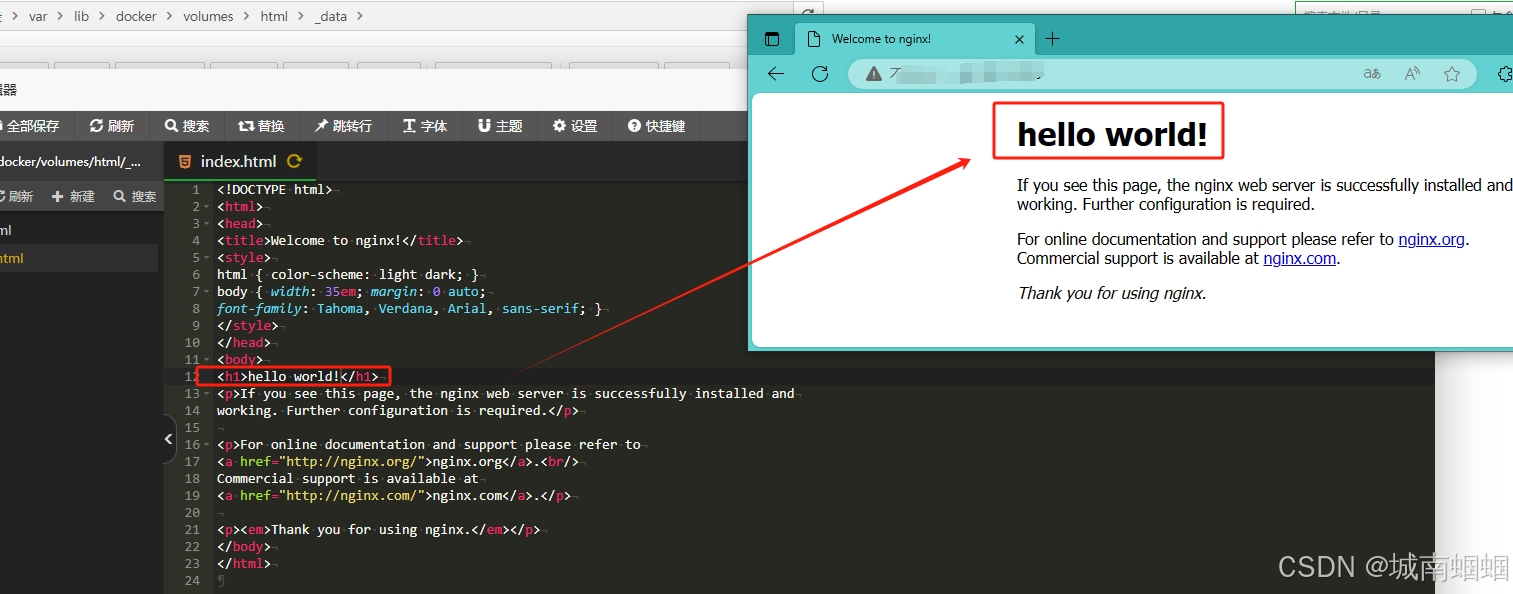Show the 快捷键 shortcuts help
Viewport: 1513px width, 594px height.
[x=656, y=126]
